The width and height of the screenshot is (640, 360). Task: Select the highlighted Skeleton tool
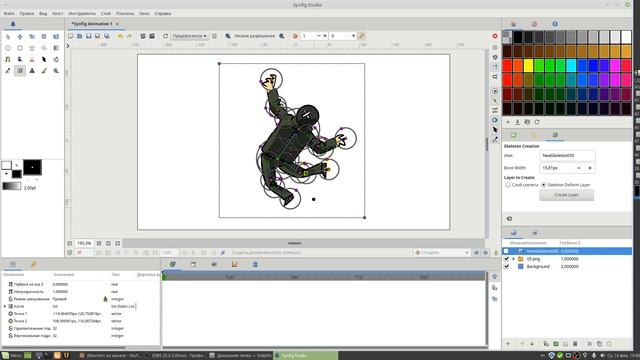[20, 71]
